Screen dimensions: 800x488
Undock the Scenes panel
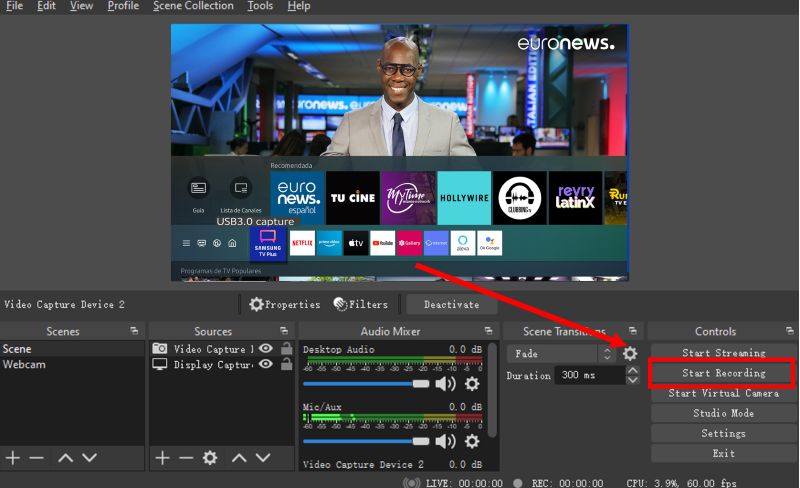pyautogui.click(x=134, y=331)
